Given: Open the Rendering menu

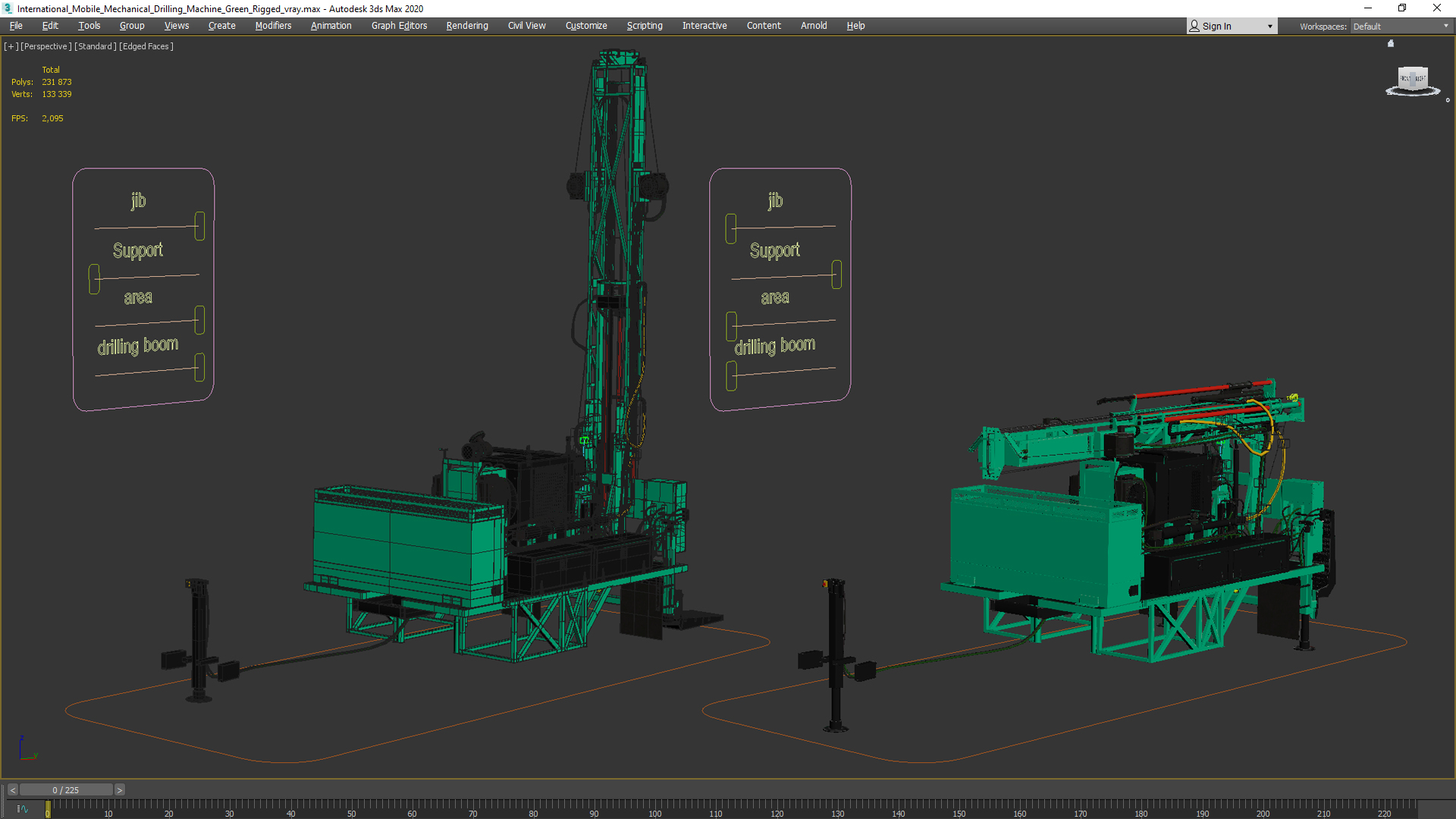Looking at the screenshot, I should point(467,26).
